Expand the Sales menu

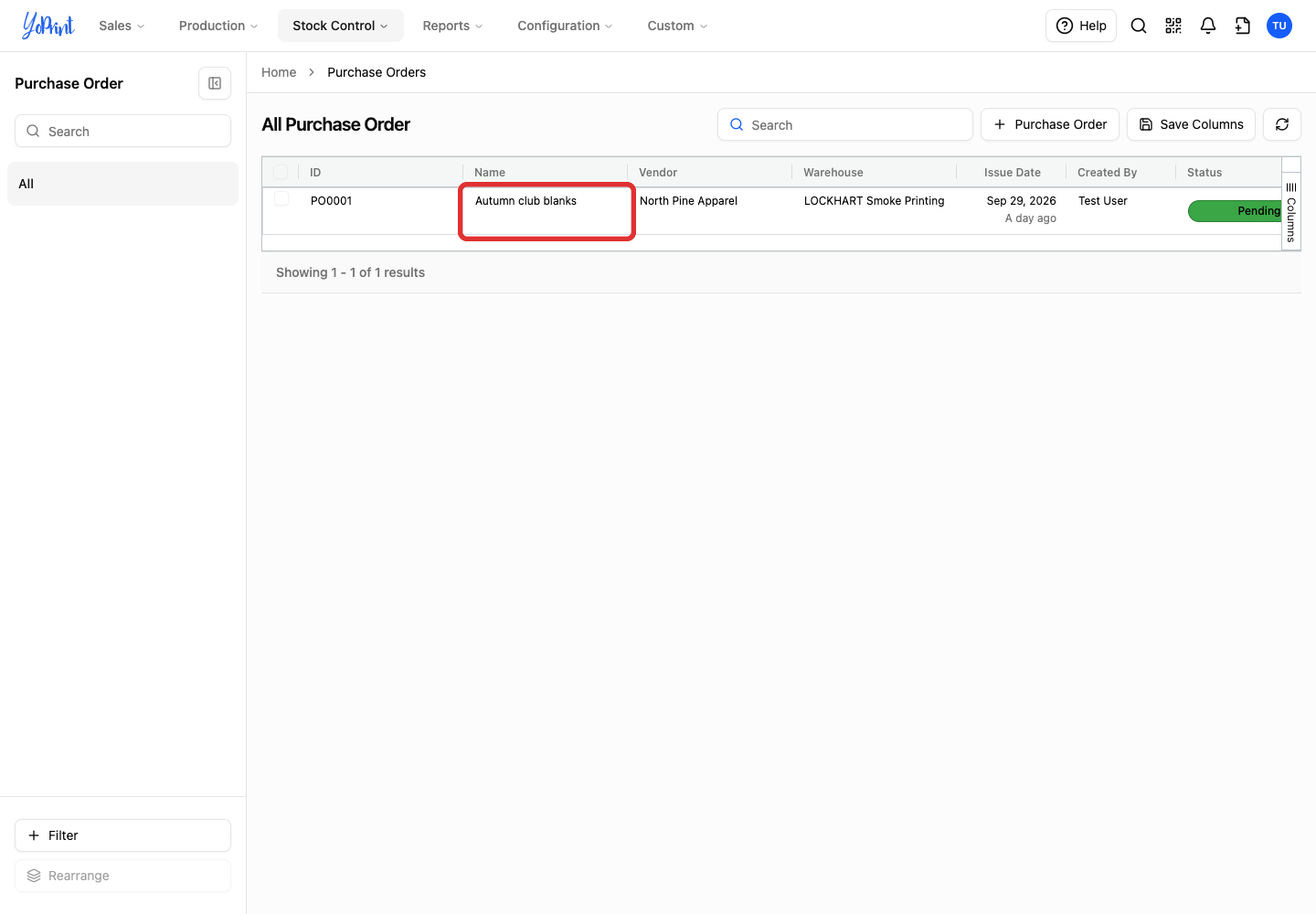click(x=122, y=26)
